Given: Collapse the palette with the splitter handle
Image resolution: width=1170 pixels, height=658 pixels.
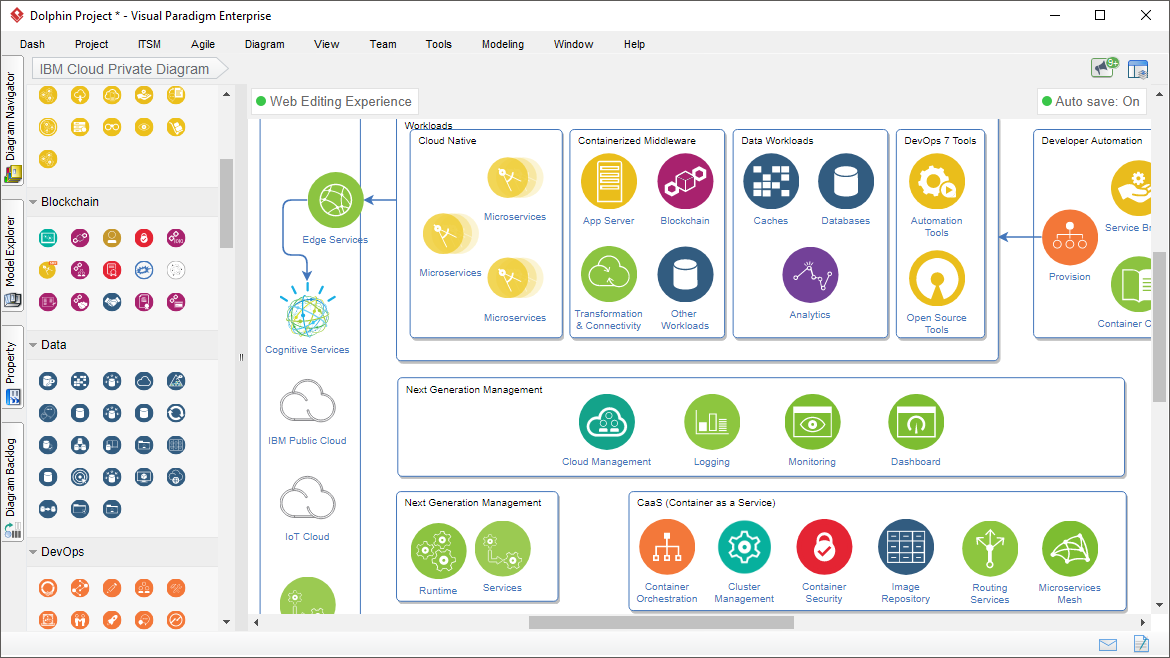Looking at the screenshot, I should point(241,357).
